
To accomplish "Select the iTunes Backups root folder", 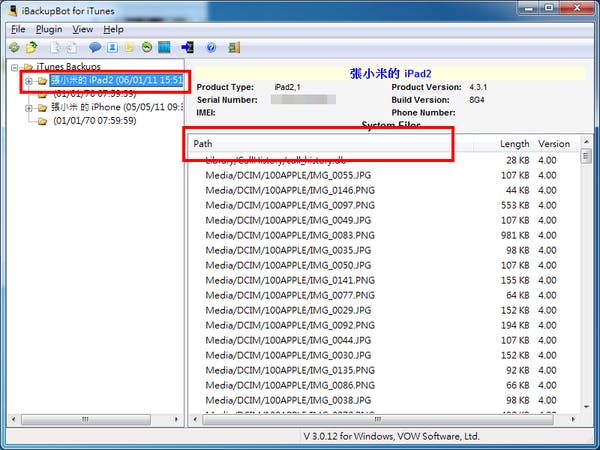I will click(x=68, y=67).
